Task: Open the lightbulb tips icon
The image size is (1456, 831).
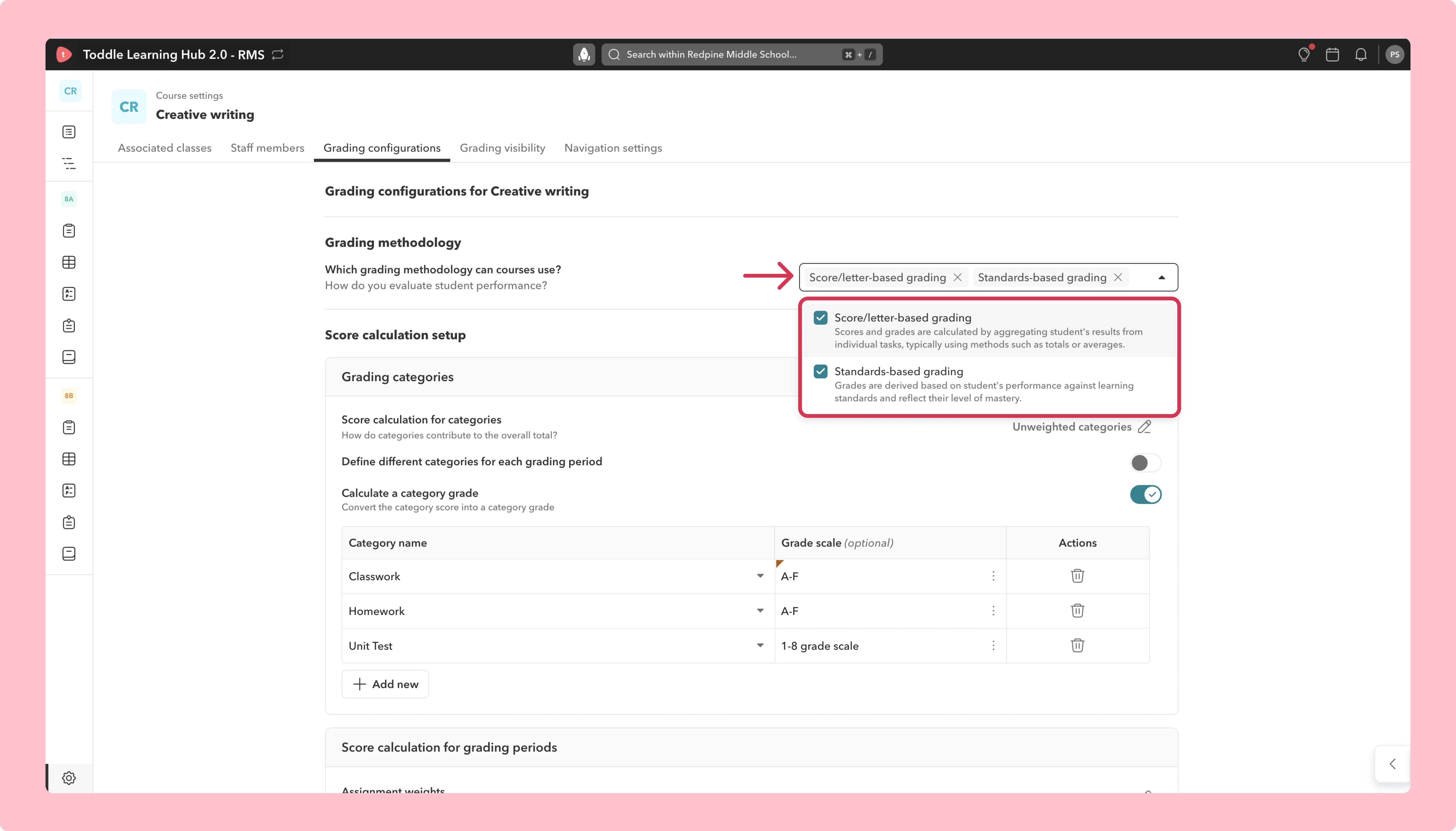Action: click(1304, 54)
